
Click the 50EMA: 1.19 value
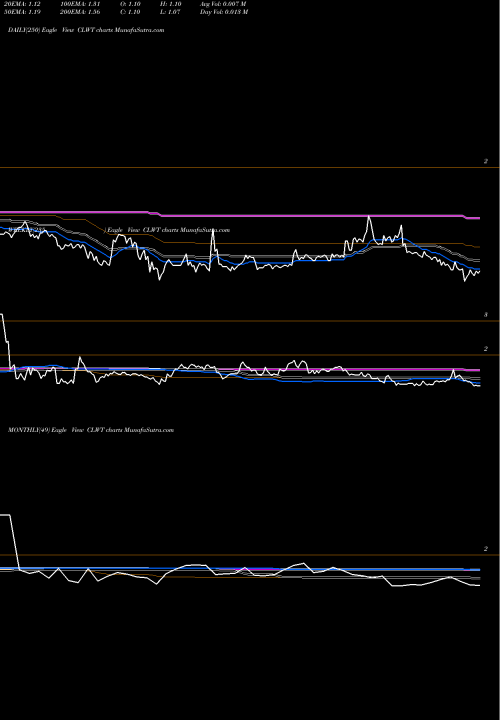coord(22,12)
